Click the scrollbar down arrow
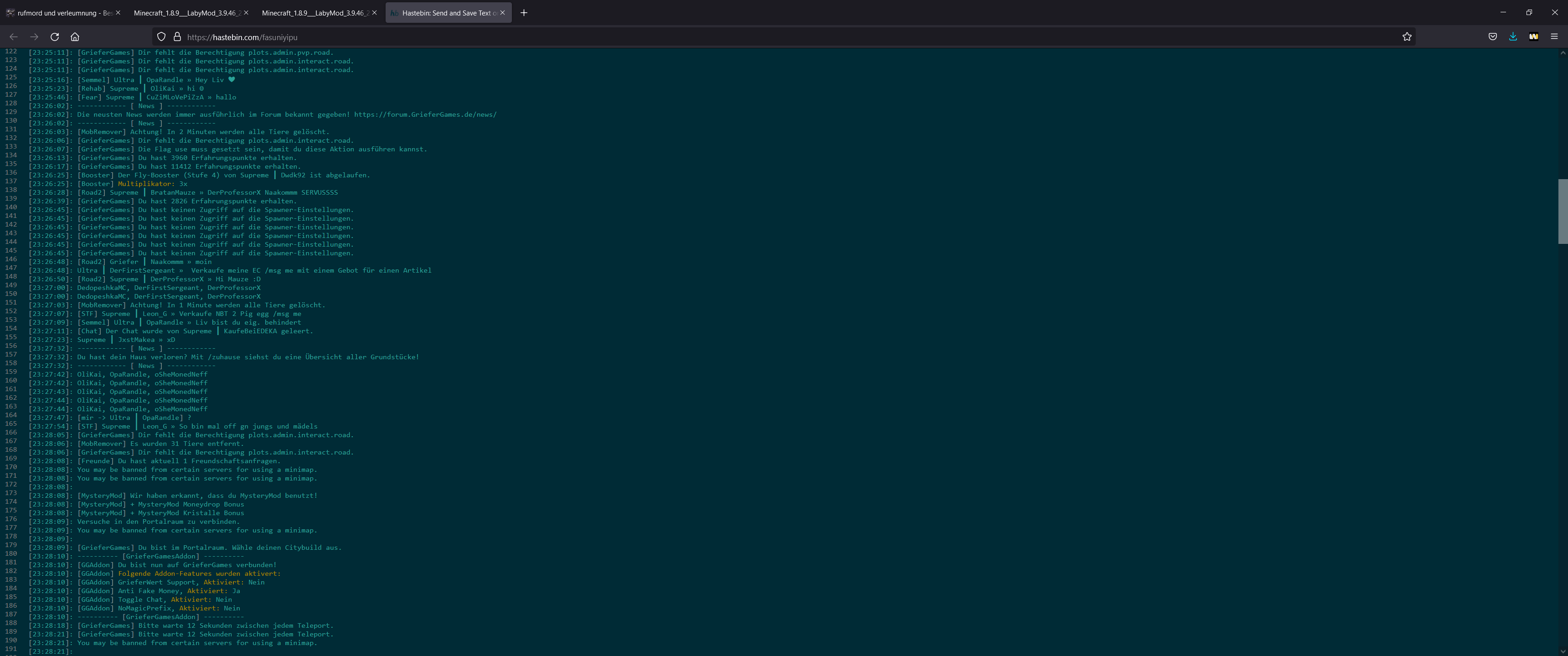The height and width of the screenshot is (656, 1568). click(1563, 651)
